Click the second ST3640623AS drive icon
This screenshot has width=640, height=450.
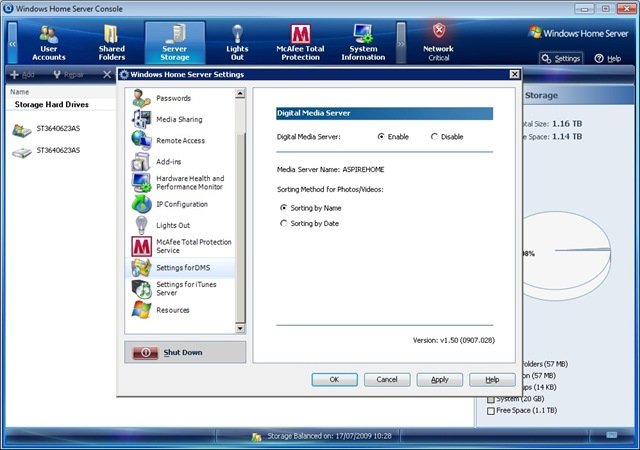click(x=22, y=153)
